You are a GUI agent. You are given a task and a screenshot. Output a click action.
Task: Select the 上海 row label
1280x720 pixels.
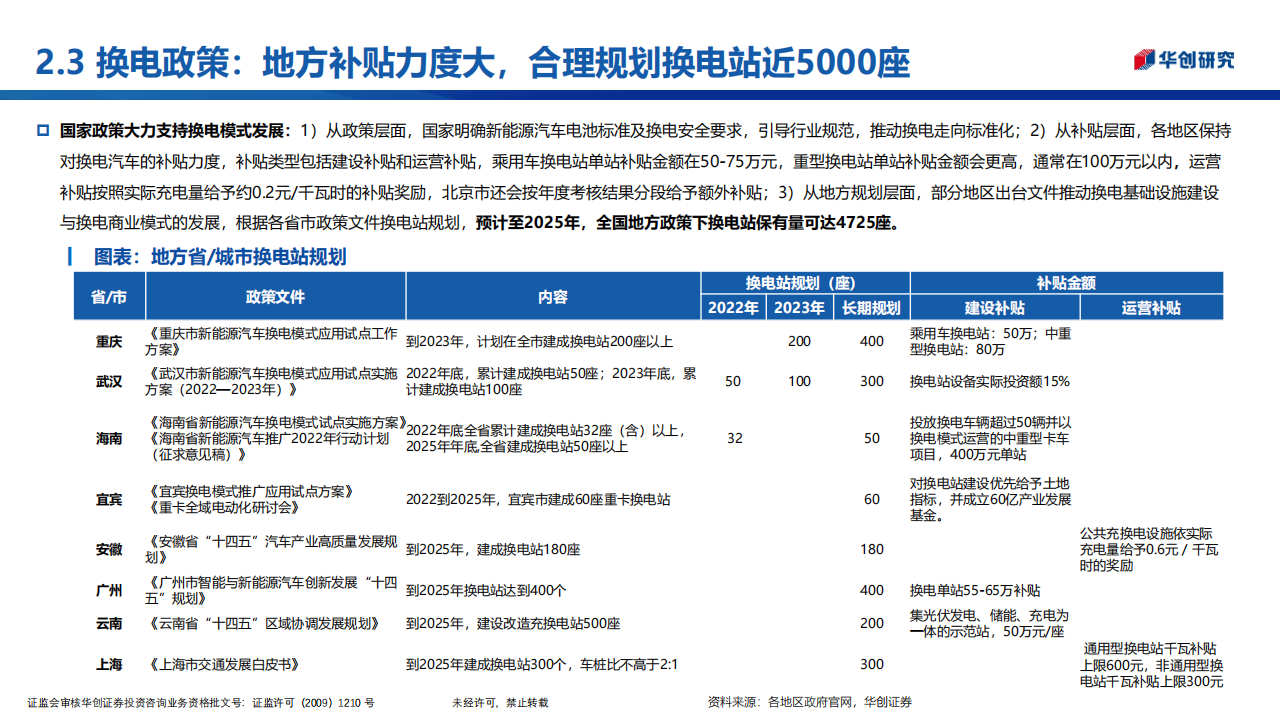pos(109,664)
